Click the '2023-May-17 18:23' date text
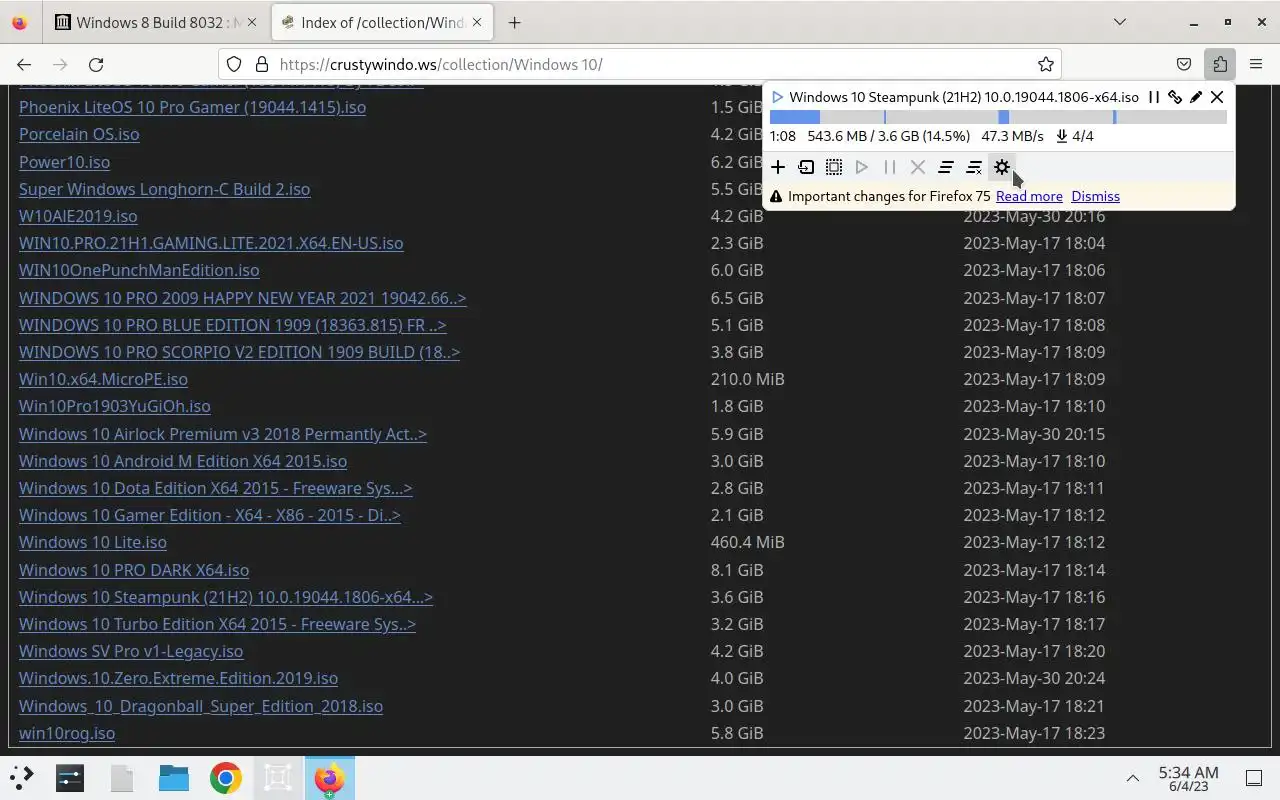The width and height of the screenshot is (1280, 800). point(1034,733)
